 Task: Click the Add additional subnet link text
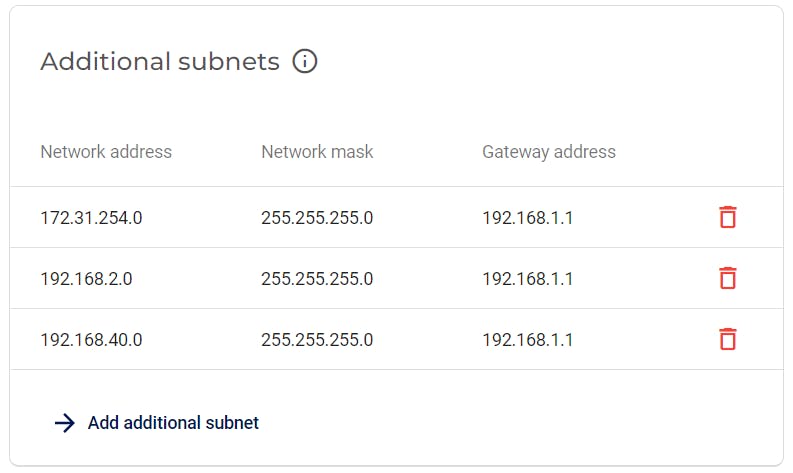(x=173, y=422)
